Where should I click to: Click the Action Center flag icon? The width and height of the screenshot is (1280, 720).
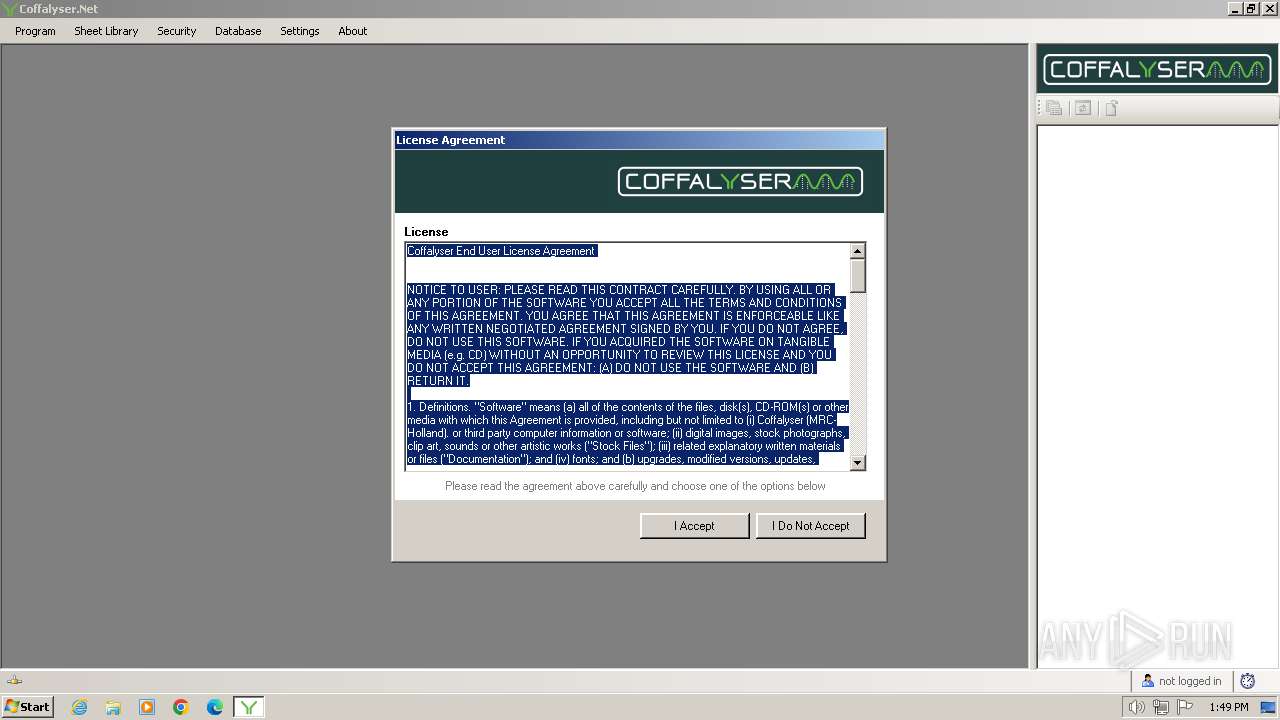[x=1185, y=707]
